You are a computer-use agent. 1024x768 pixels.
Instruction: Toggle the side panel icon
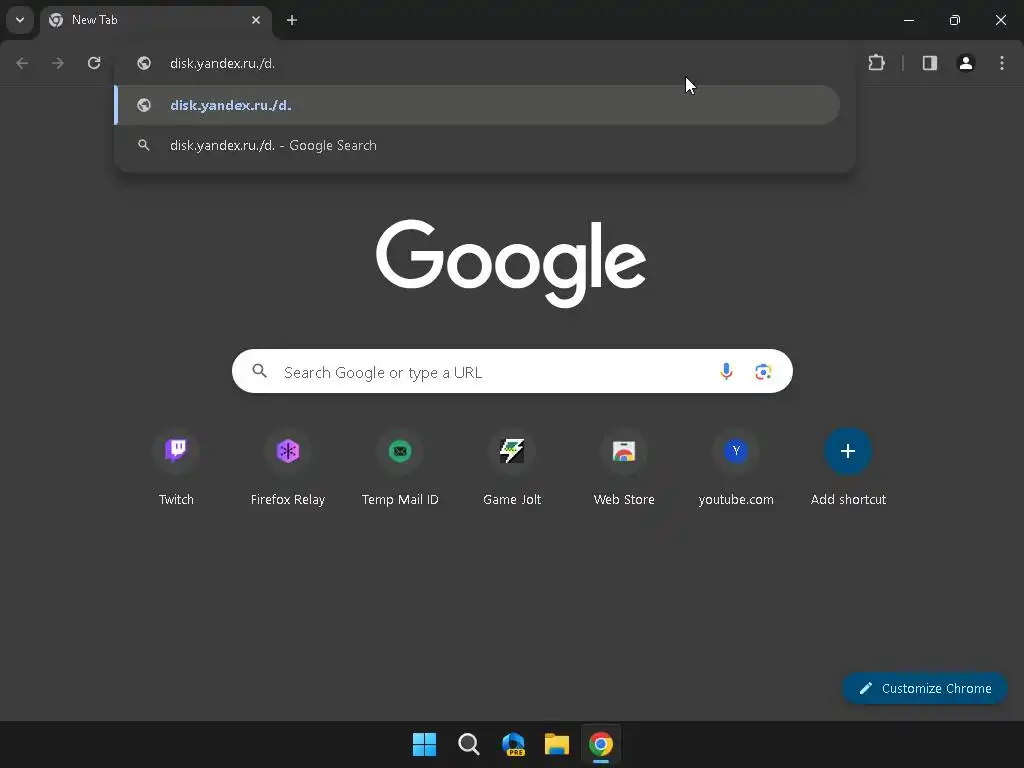[930, 63]
